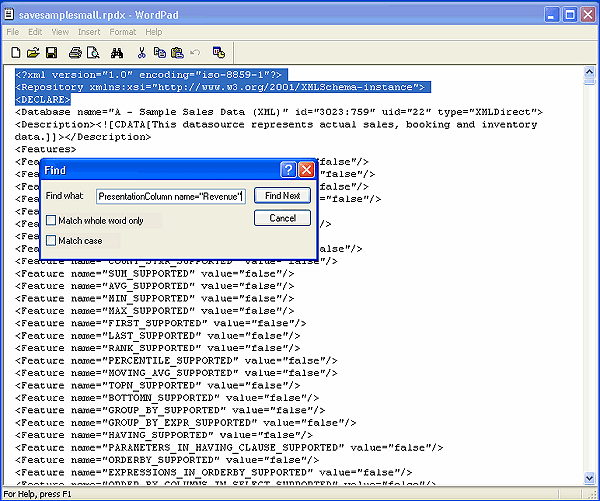Click the GROUP_BY_SUPPORTED feature line
600x501 pixels.
[170, 410]
